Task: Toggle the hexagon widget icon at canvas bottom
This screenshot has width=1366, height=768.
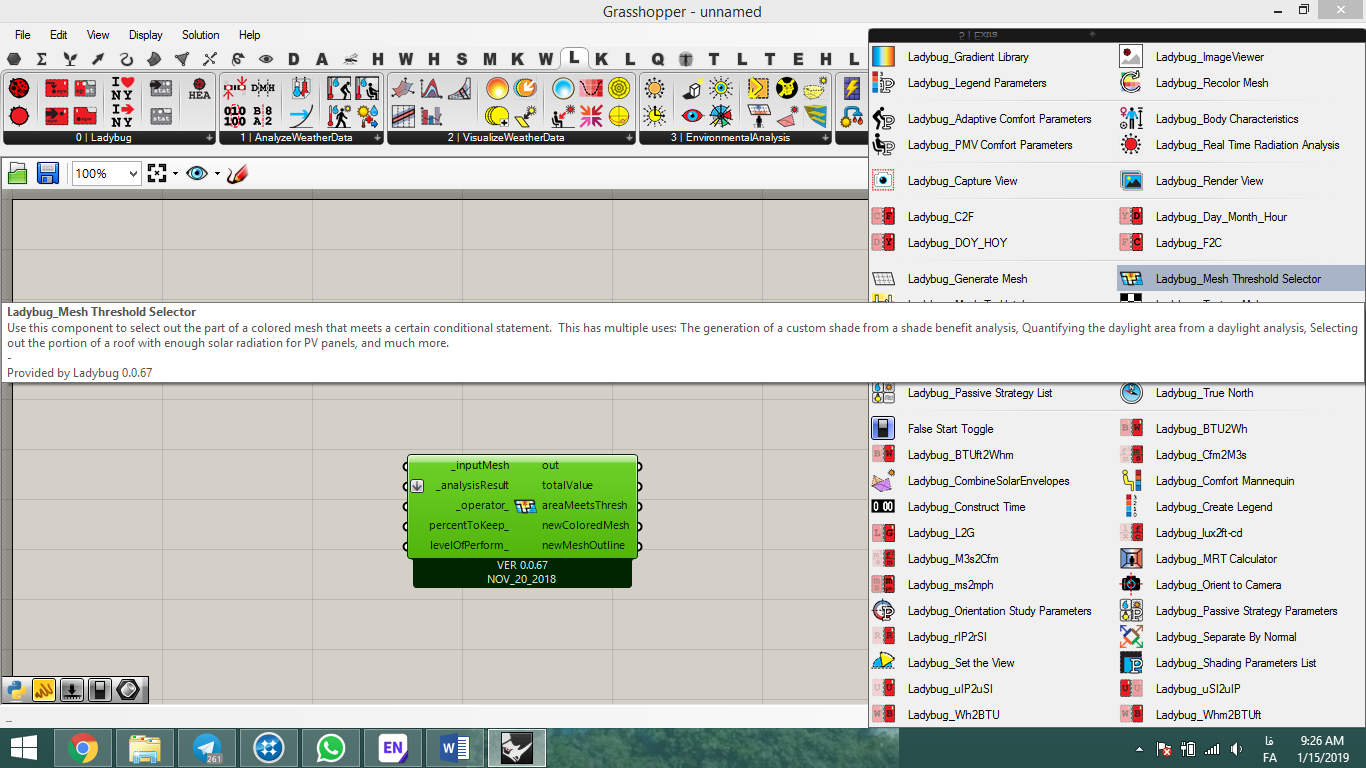Action: 128,689
